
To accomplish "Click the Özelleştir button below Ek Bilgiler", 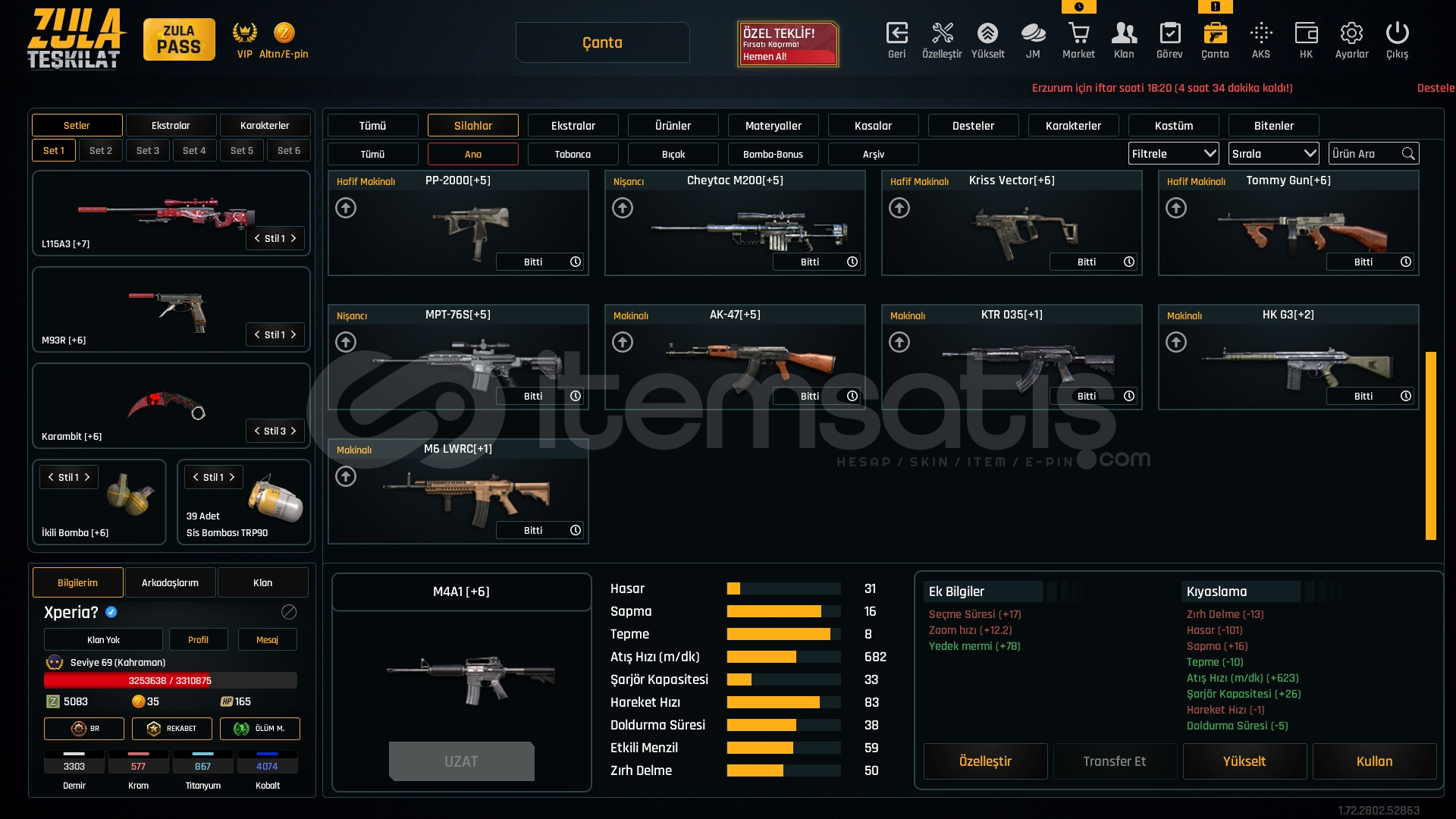I will pyautogui.click(x=985, y=761).
